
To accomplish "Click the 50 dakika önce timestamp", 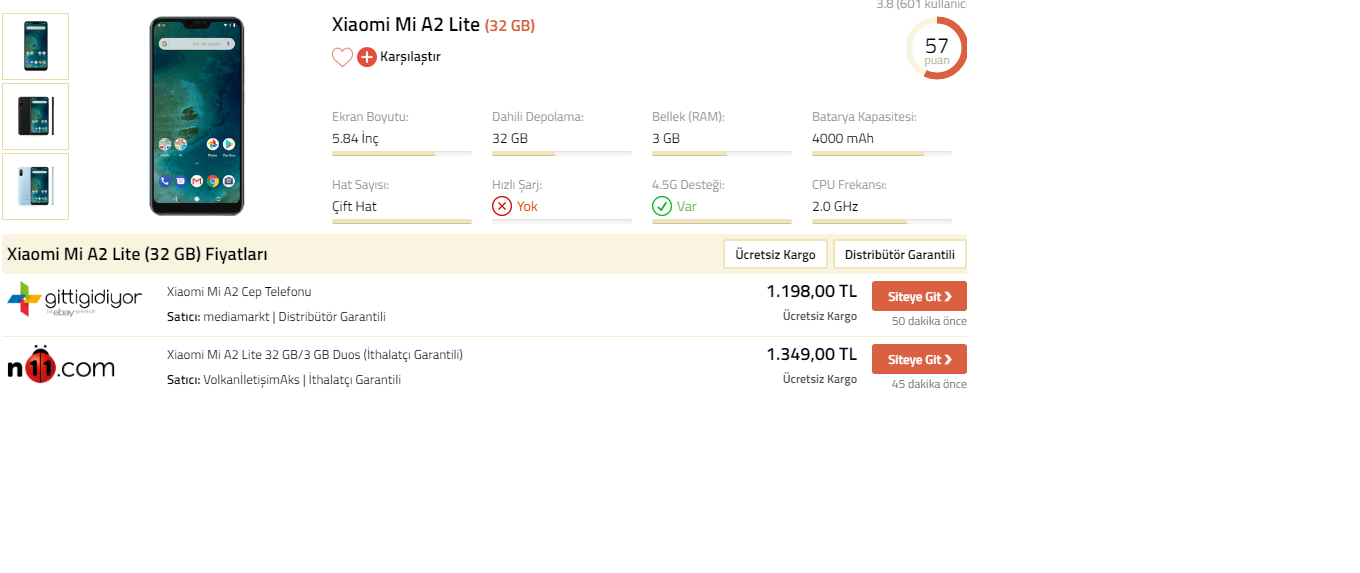I will click(x=929, y=321).
